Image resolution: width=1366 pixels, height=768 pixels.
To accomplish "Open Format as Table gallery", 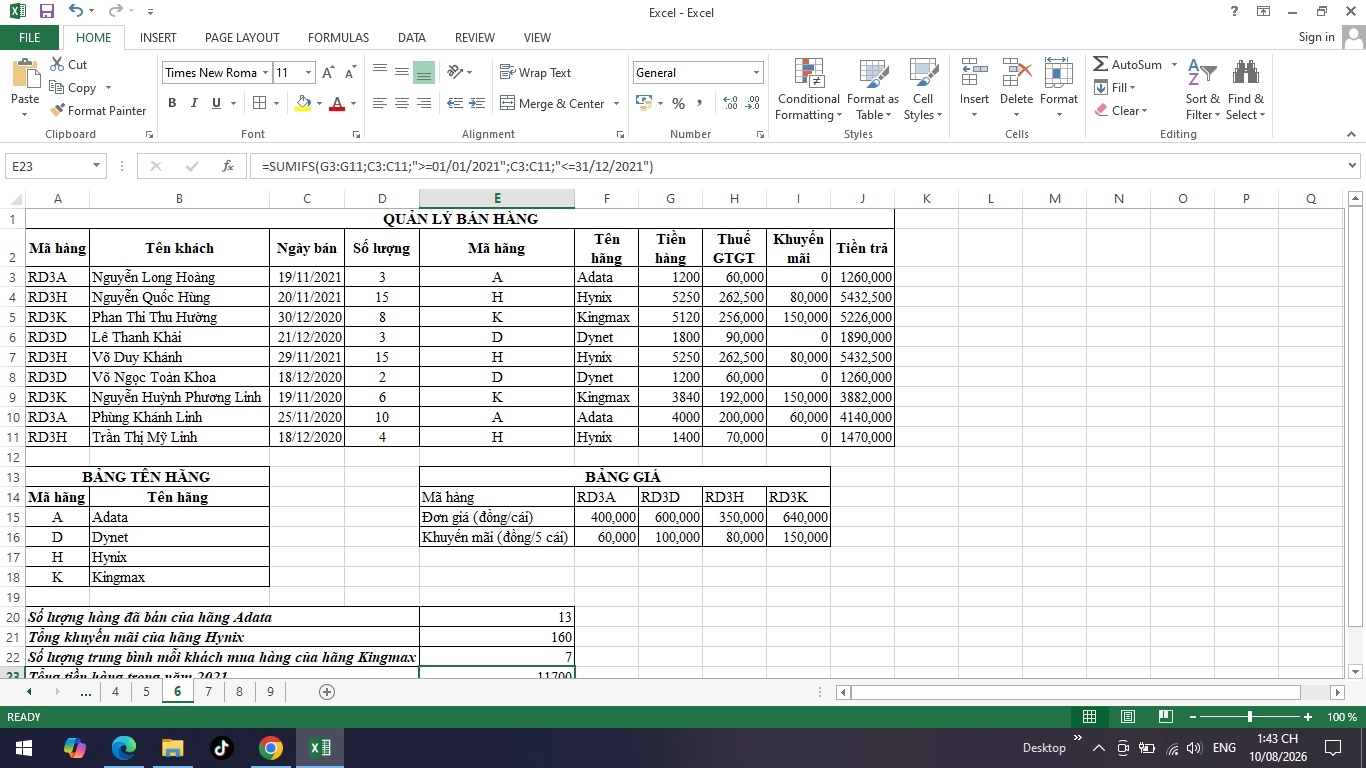I will (873, 89).
